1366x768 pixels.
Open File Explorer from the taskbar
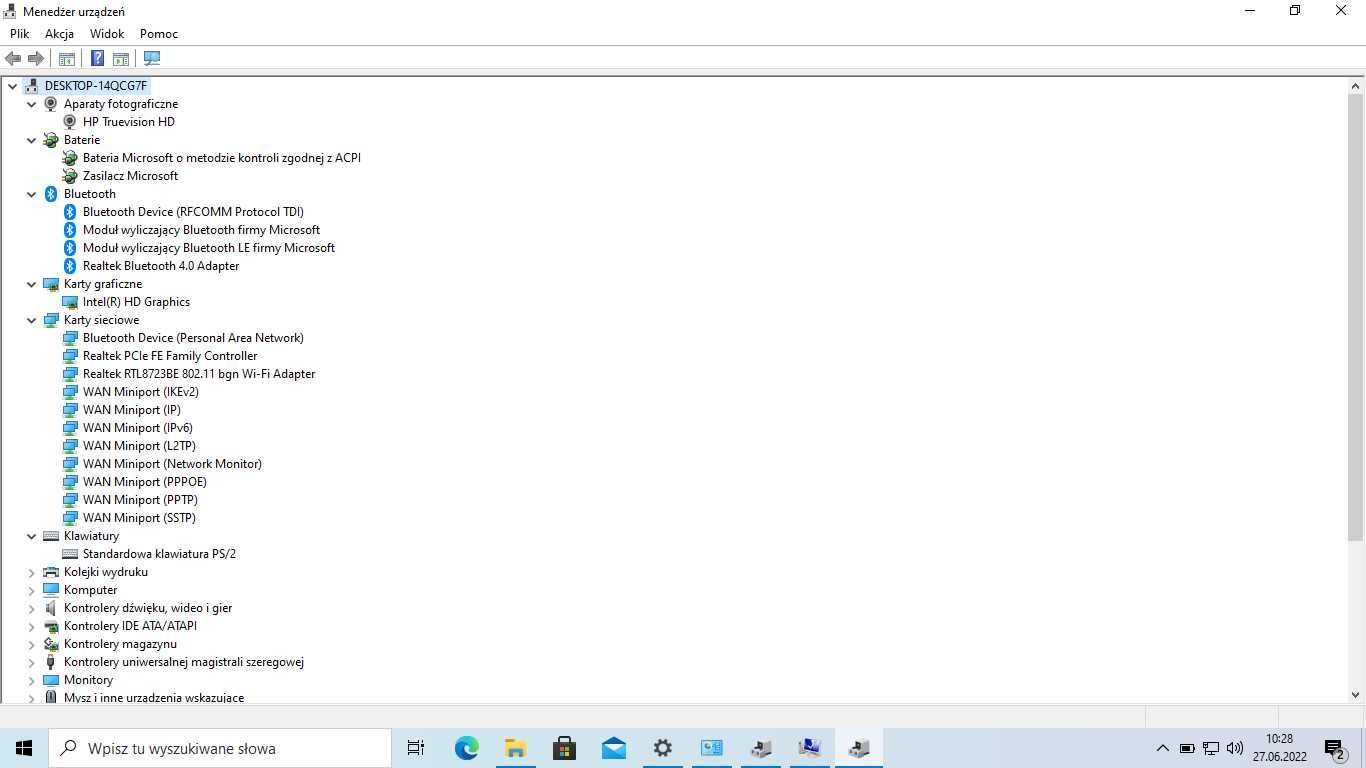point(515,748)
